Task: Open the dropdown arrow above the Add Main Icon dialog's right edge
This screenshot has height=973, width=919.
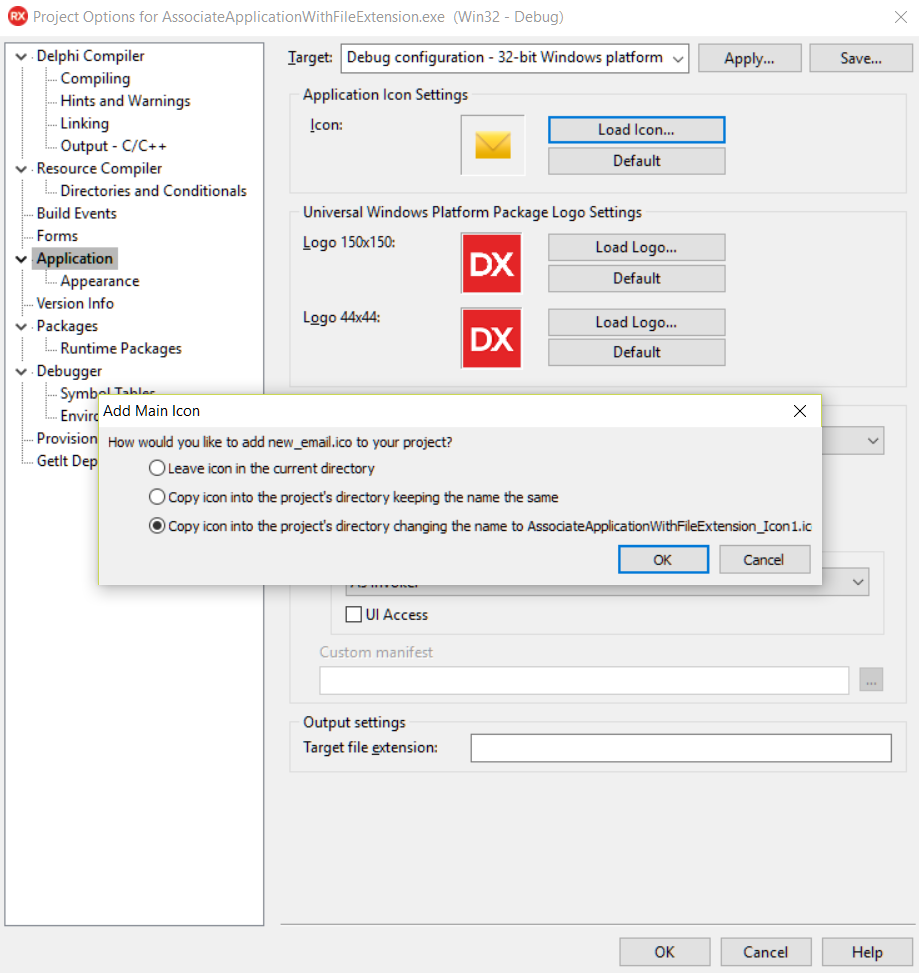Action: point(872,441)
